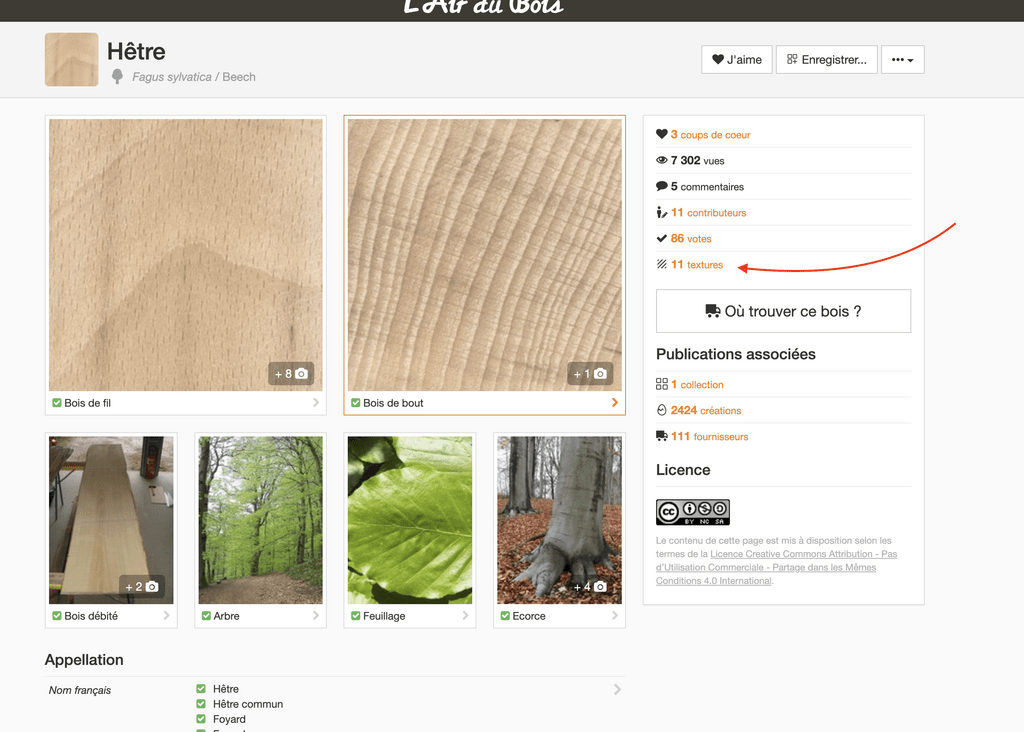Click the truck icon beside fournisseurs
The width and height of the screenshot is (1024, 732).
pyautogui.click(x=662, y=436)
